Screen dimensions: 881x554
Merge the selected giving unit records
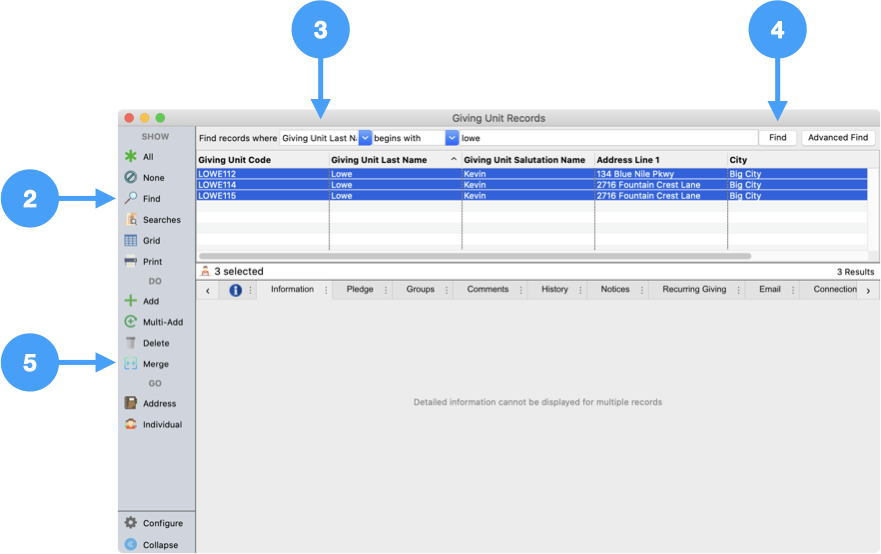point(130,364)
